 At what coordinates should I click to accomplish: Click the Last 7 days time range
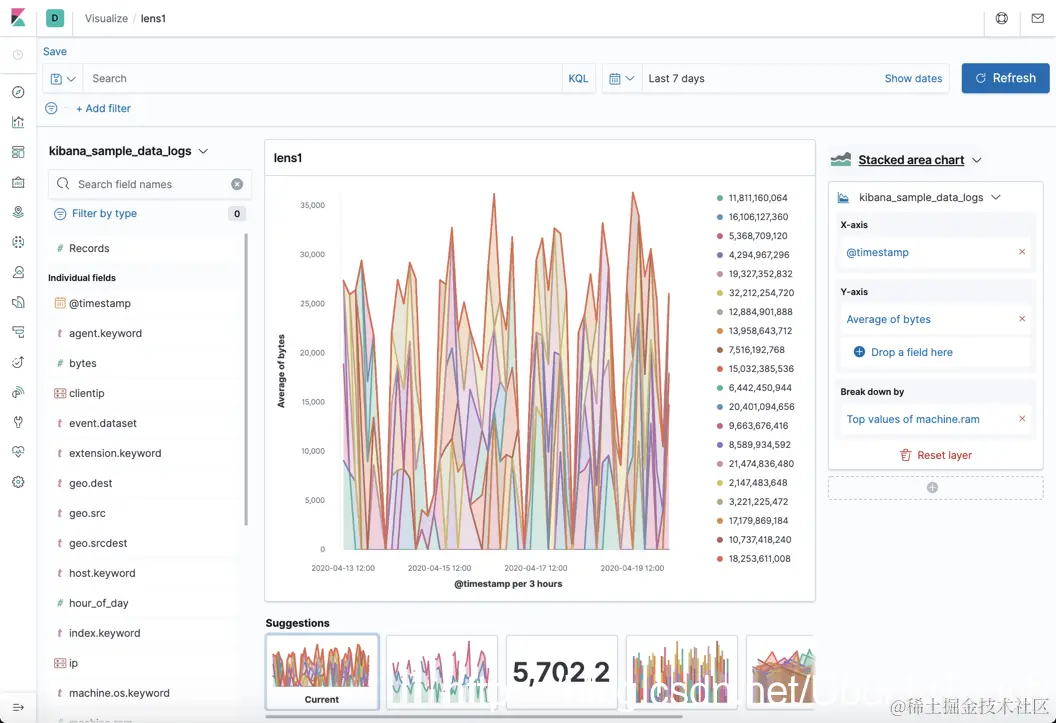coord(676,78)
